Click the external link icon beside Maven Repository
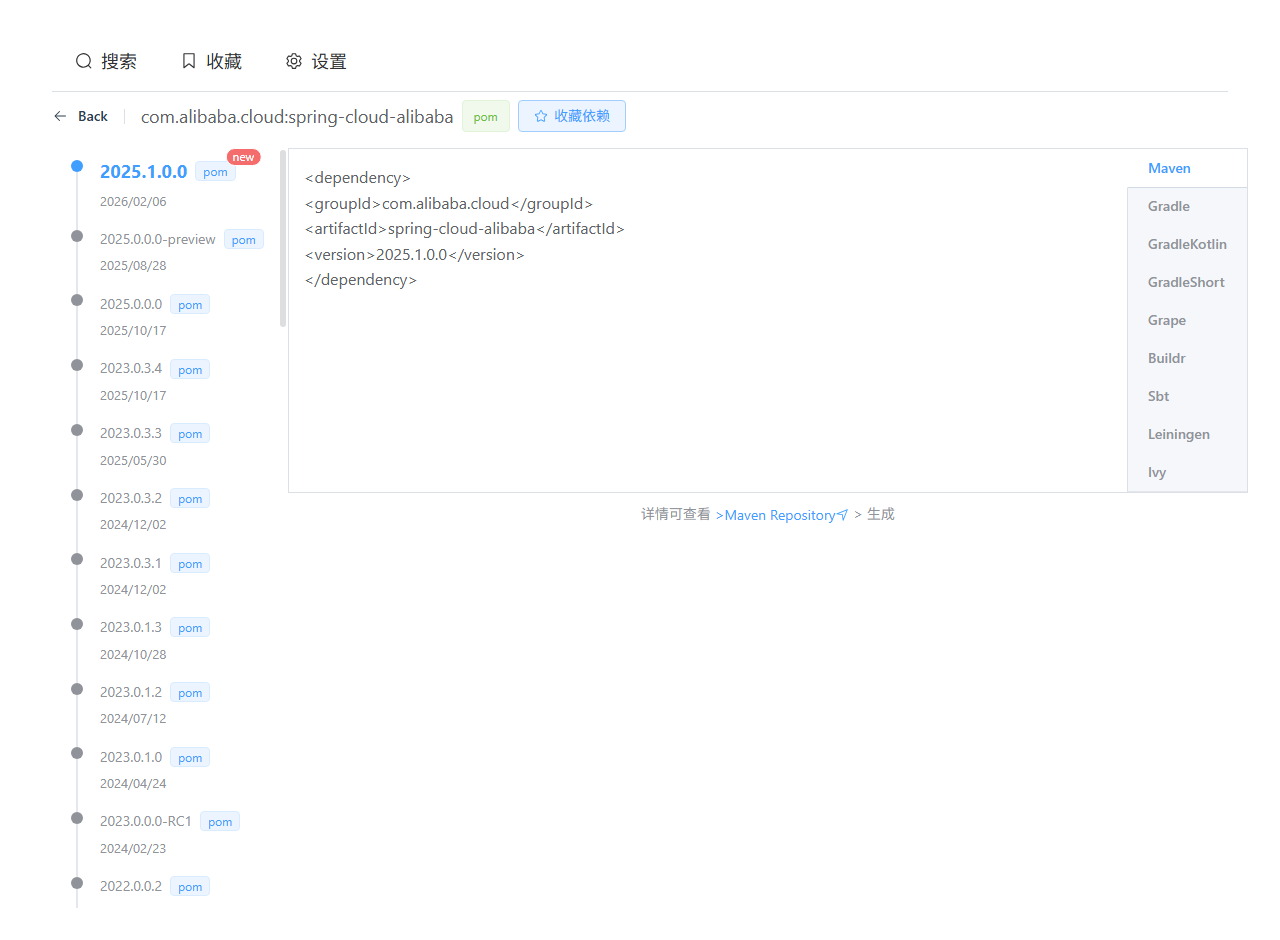The image size is (1280, 940). click(x=842, y=515)
